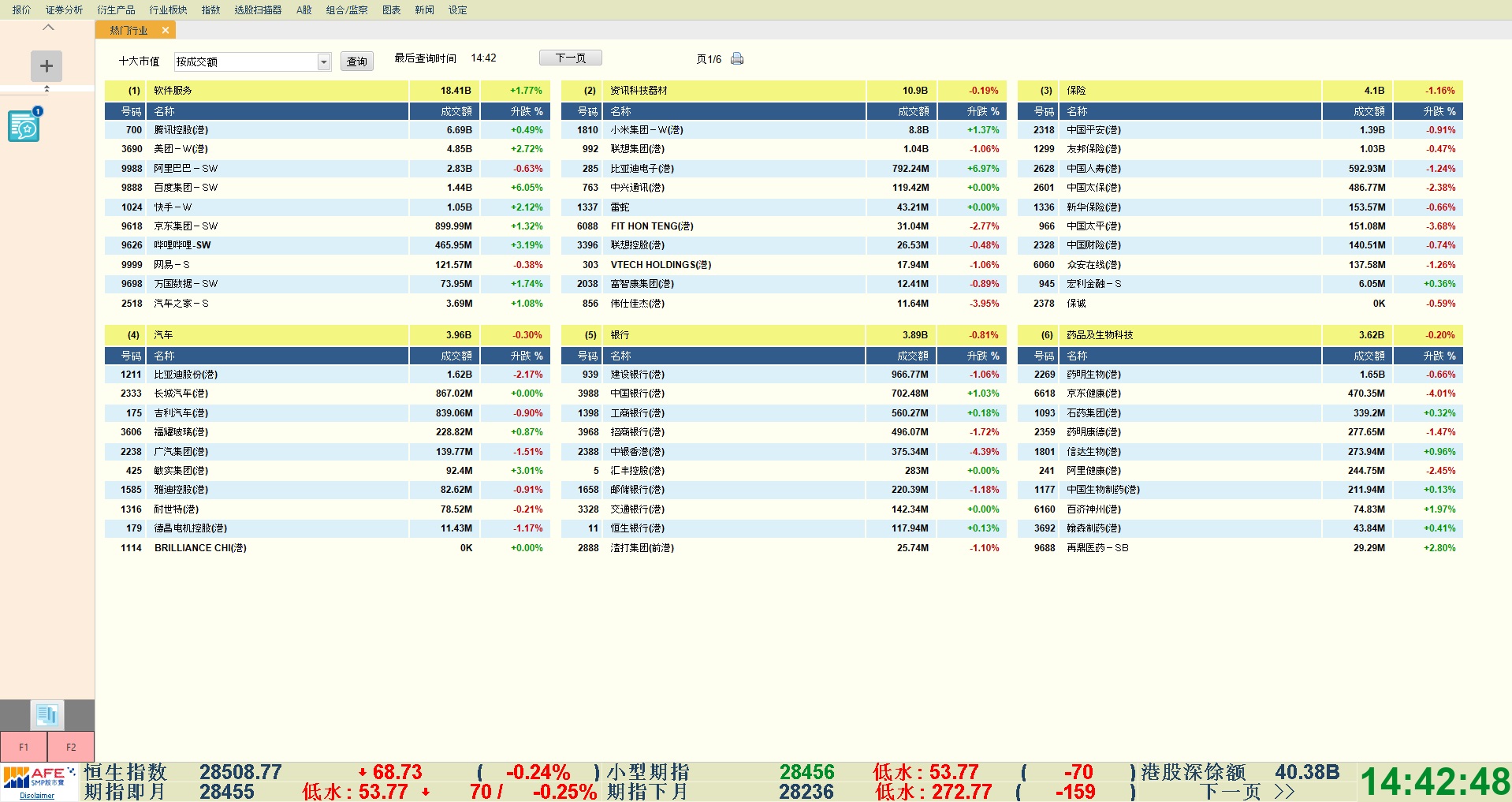Open the 设定 menu
Viewport: 1512px width, 802px height.
click(457, 9)
